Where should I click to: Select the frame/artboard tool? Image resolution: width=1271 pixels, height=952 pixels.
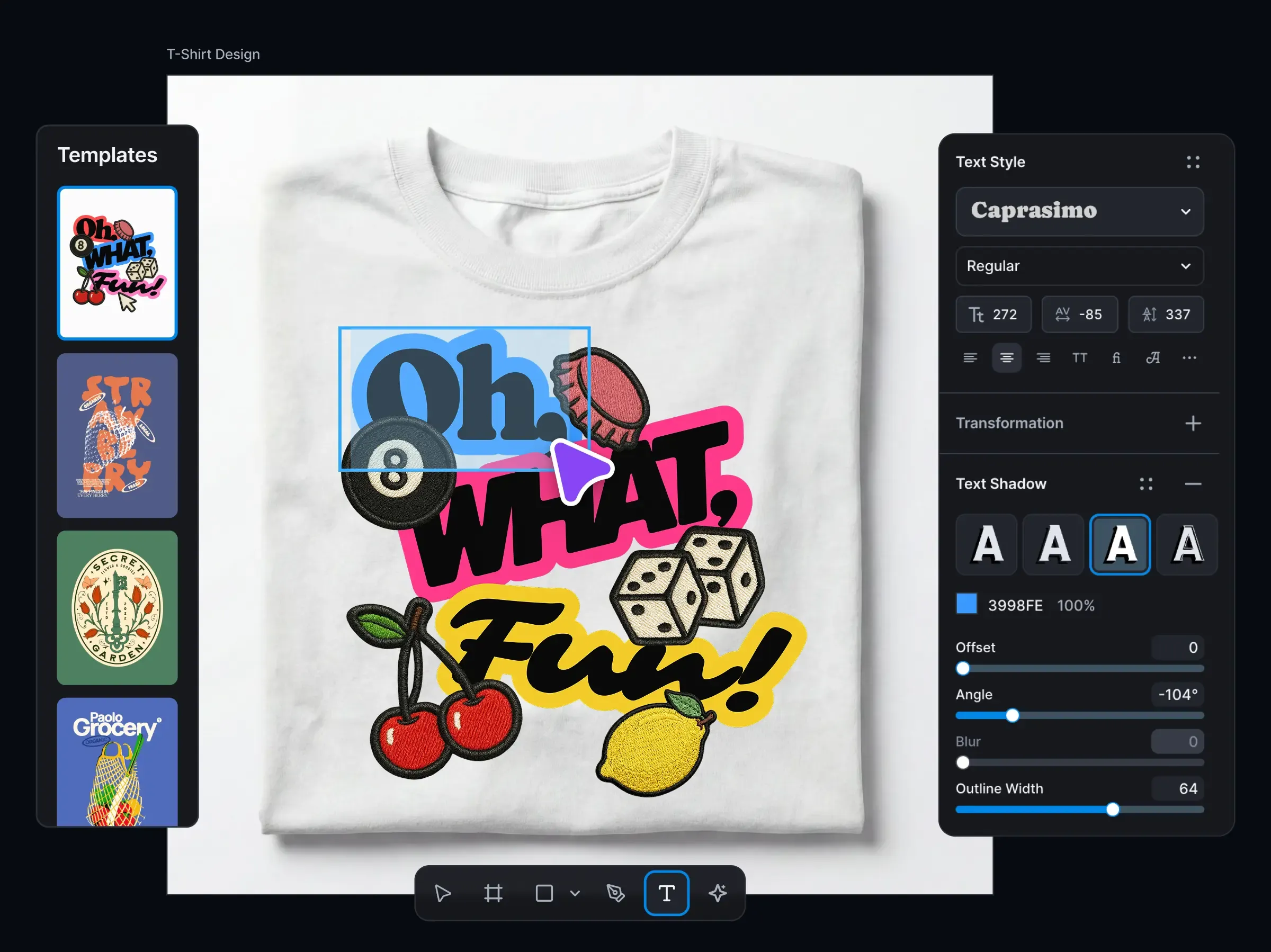coord(493,893)
